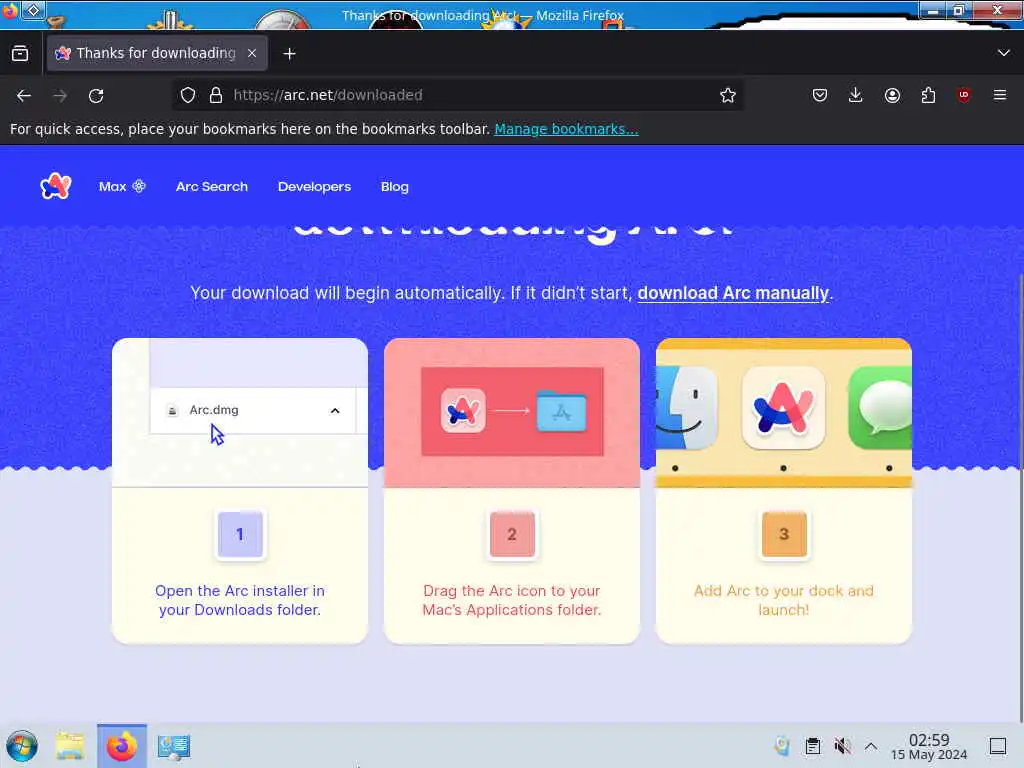Open the system settings taskbar icon
The image size is (1024, 768).
[174, 746]
